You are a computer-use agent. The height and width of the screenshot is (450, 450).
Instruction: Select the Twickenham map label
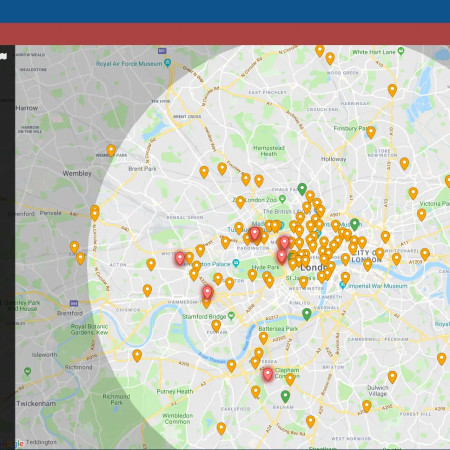36,404
